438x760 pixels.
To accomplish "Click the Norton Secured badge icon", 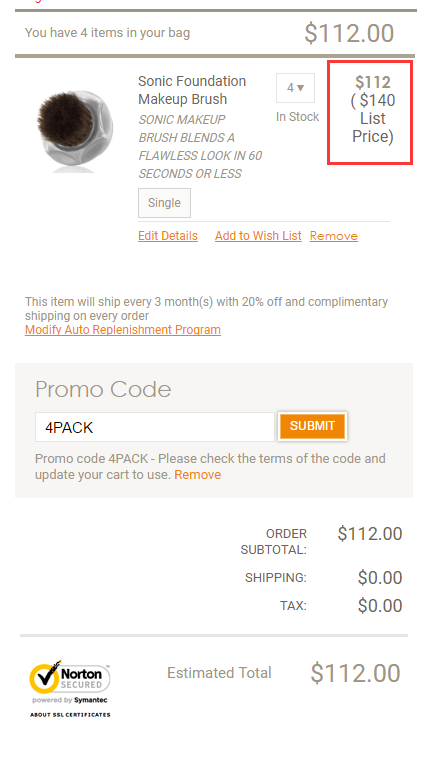I will coord(70,677).
